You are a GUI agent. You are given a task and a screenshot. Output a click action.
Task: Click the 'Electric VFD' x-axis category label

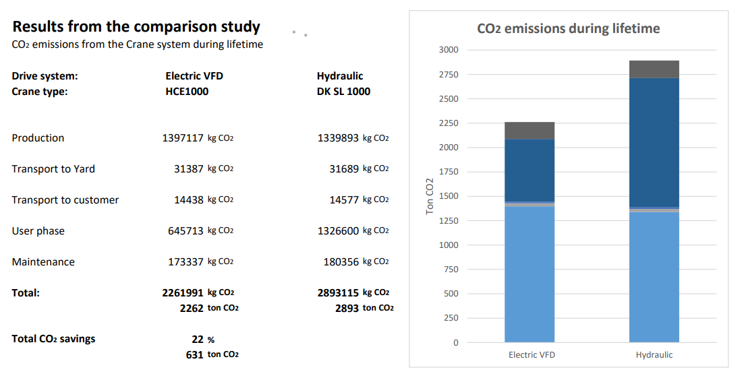point(532,355)
